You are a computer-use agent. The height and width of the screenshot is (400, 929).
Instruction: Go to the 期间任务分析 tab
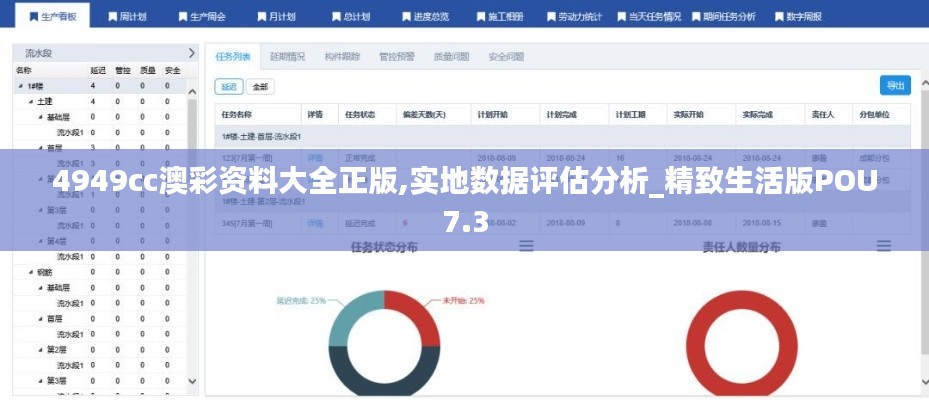click(723, 17)
